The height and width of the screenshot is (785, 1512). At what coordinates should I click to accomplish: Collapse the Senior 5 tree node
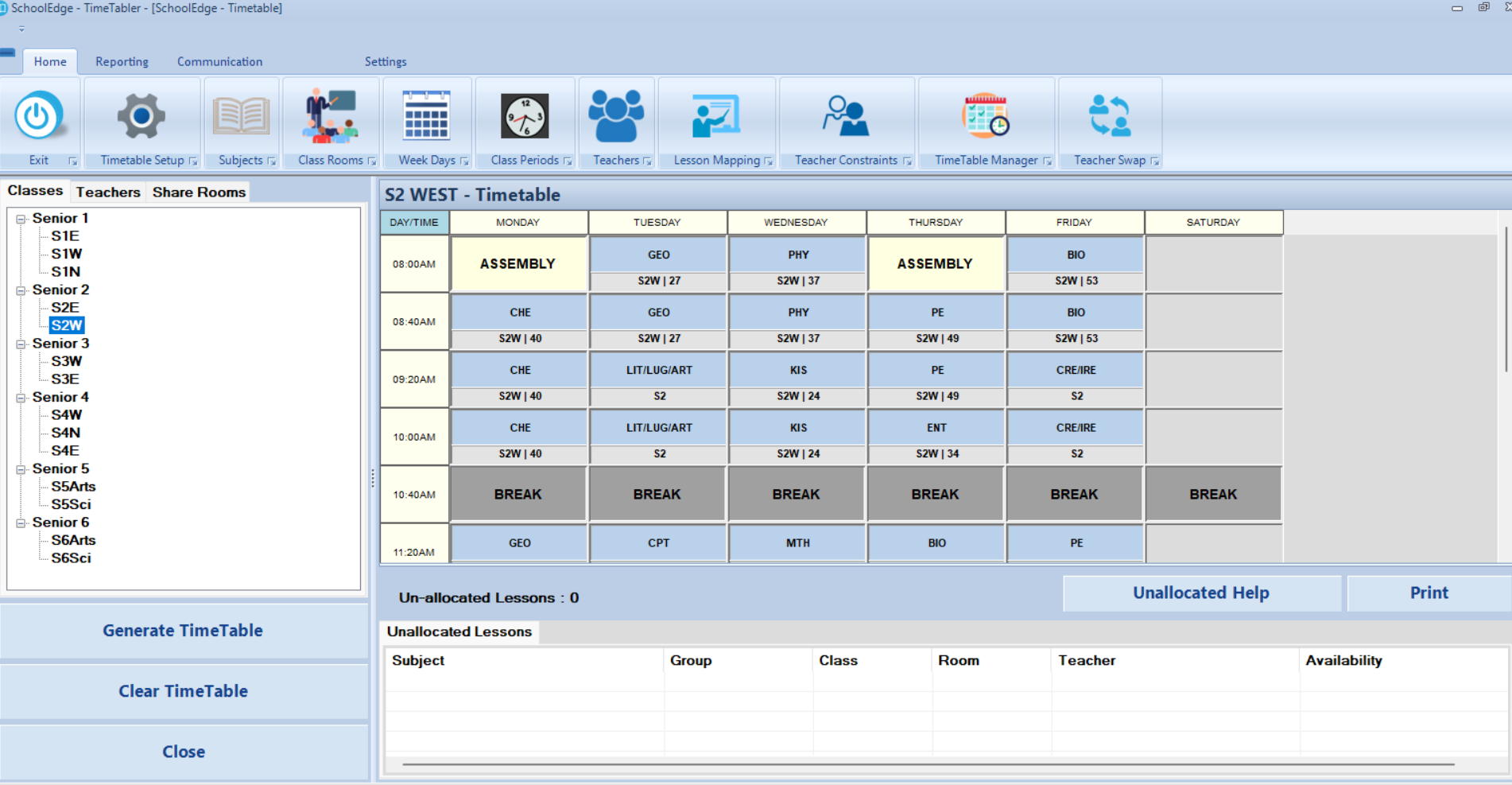(x=21, y=469)
